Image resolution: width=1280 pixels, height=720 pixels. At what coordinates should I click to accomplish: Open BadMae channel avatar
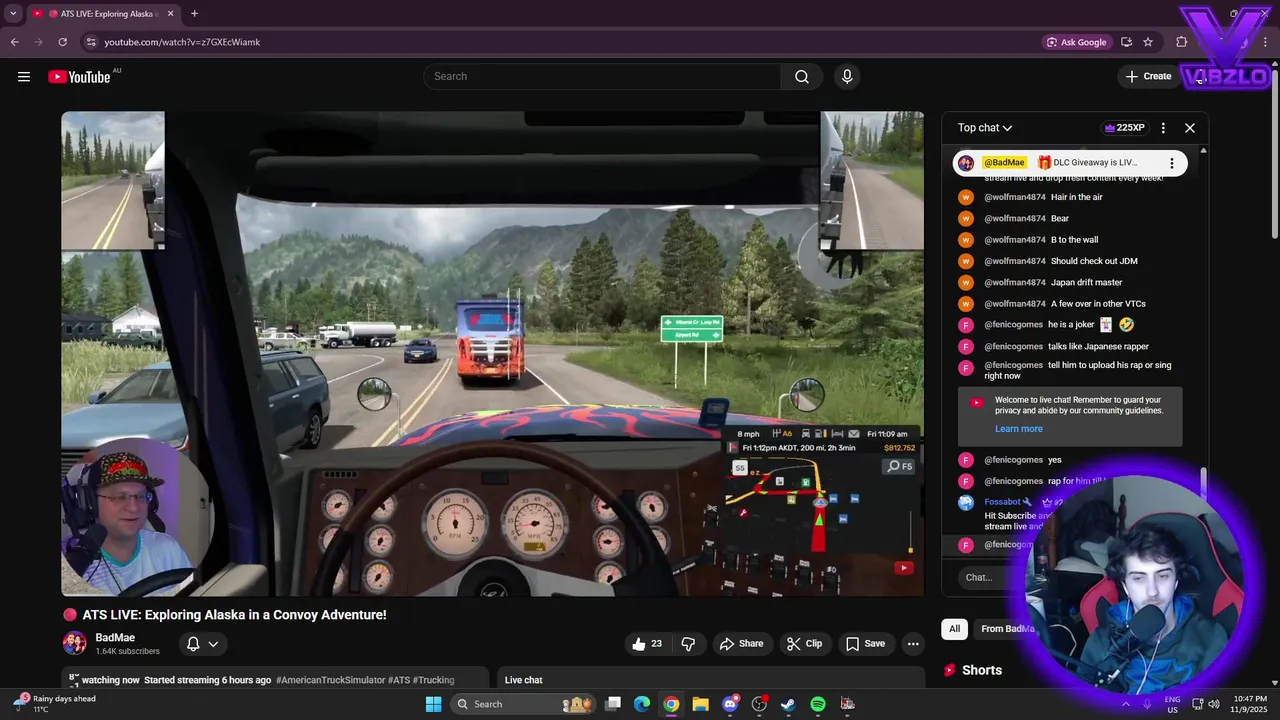point(75,644)
